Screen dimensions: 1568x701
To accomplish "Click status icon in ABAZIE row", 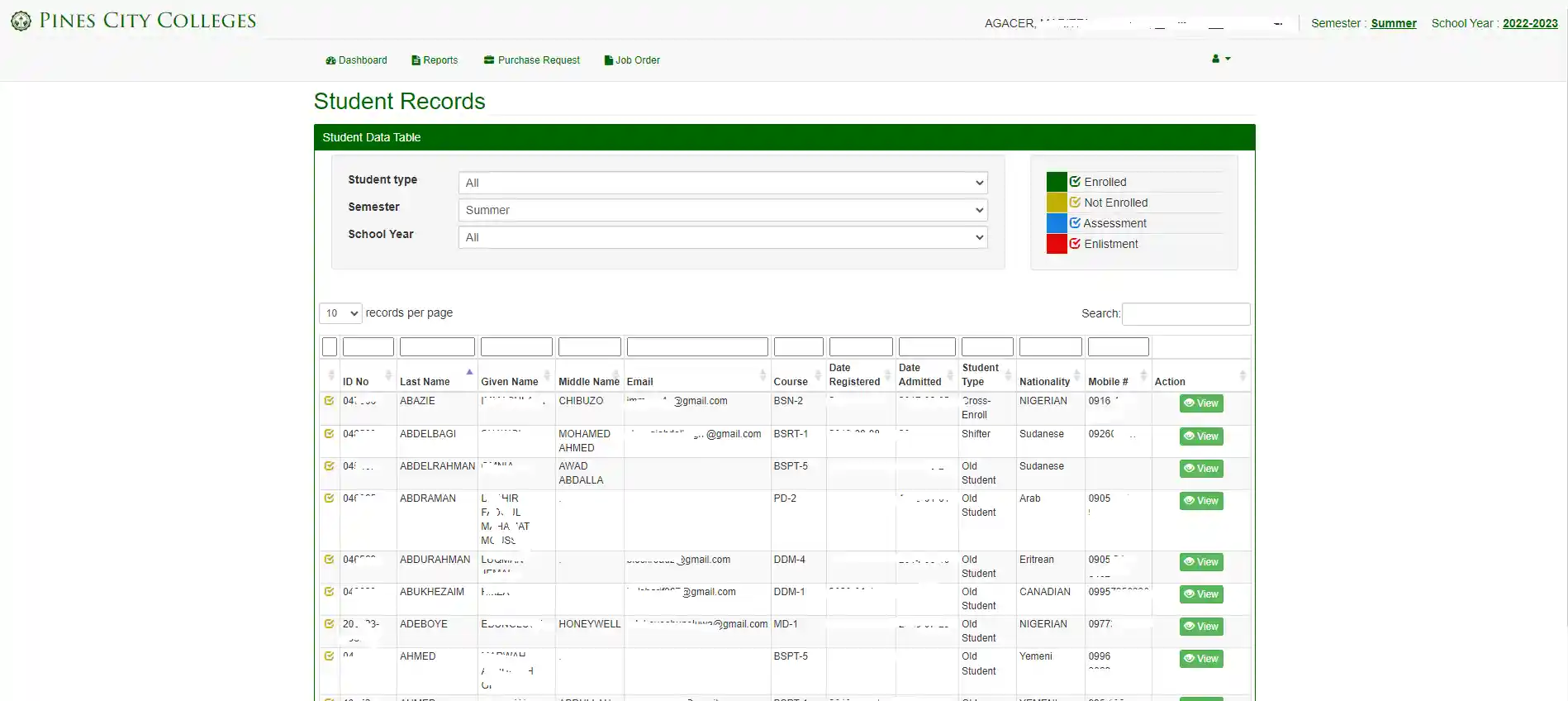I will click(x=329, y=401).
